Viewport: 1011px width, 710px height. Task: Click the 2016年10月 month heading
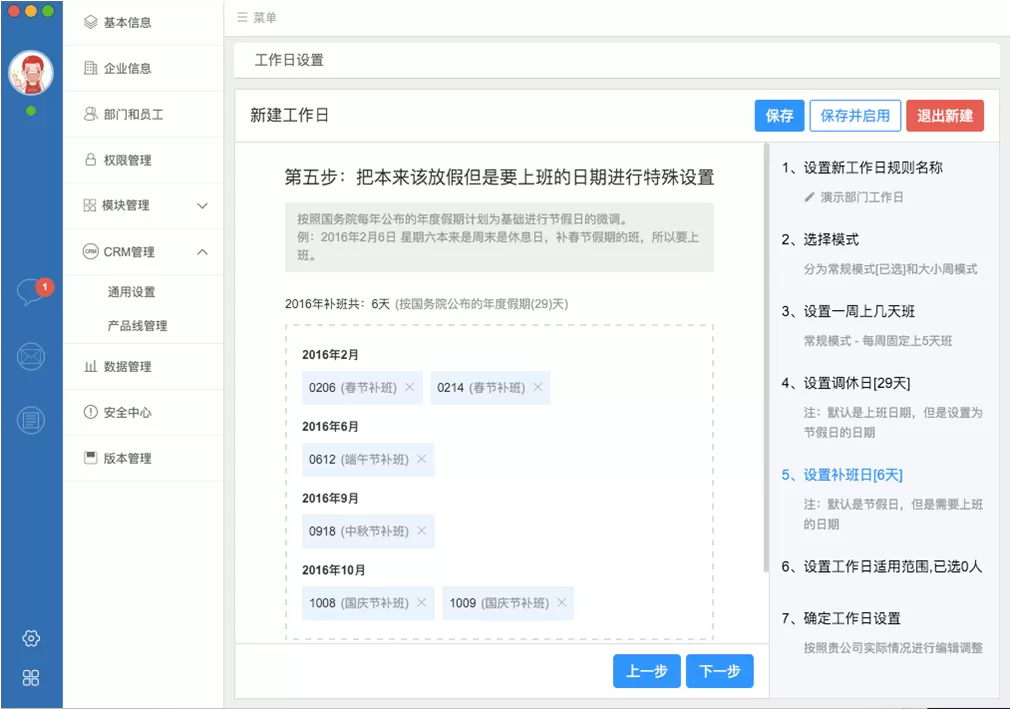[334, 570]
